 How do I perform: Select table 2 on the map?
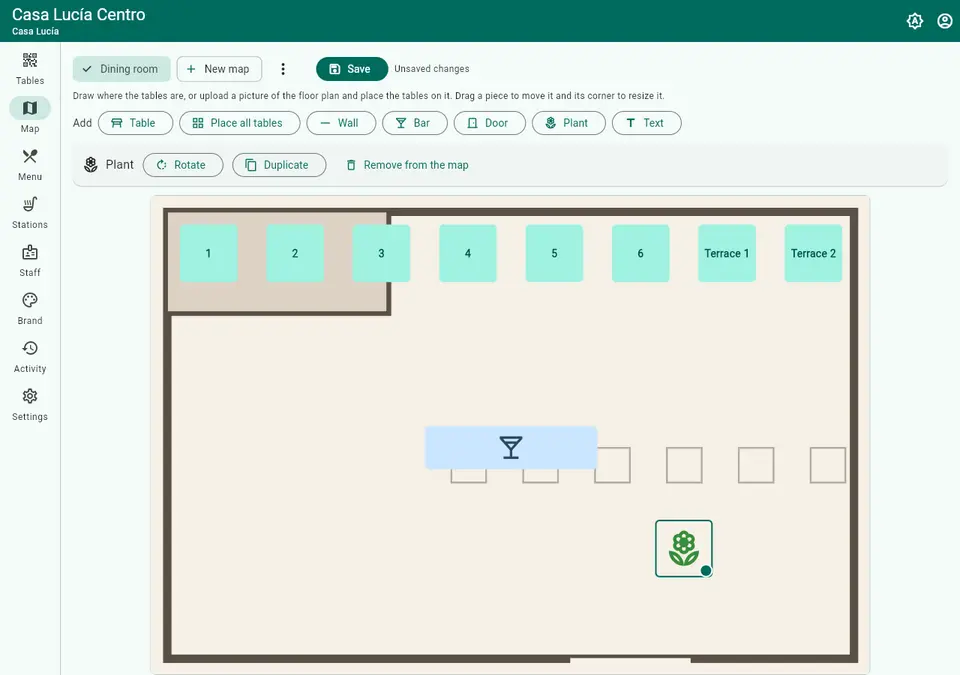pyautogui.click(x=295, y=254)
